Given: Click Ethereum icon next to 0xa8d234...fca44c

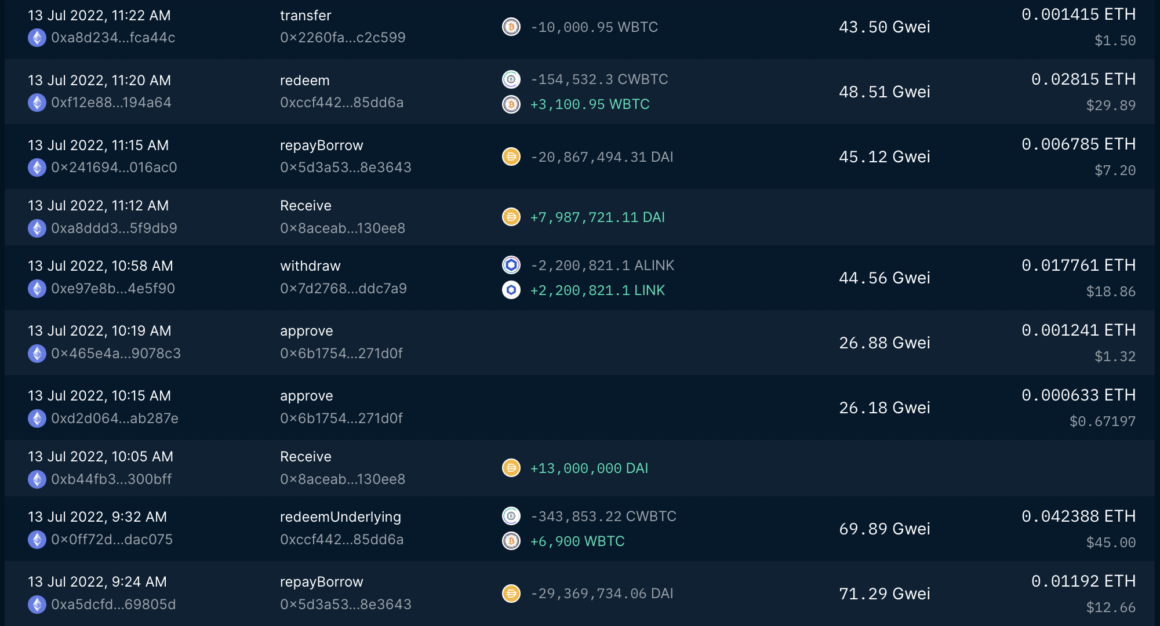Looking at the screenshot, I should (x=37, y=38).
